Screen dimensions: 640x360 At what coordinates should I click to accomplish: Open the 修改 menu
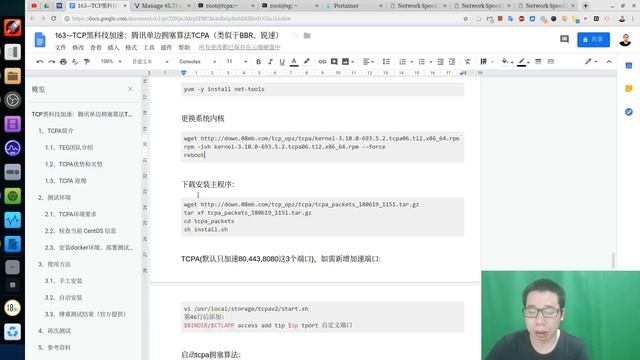(78, 47)
